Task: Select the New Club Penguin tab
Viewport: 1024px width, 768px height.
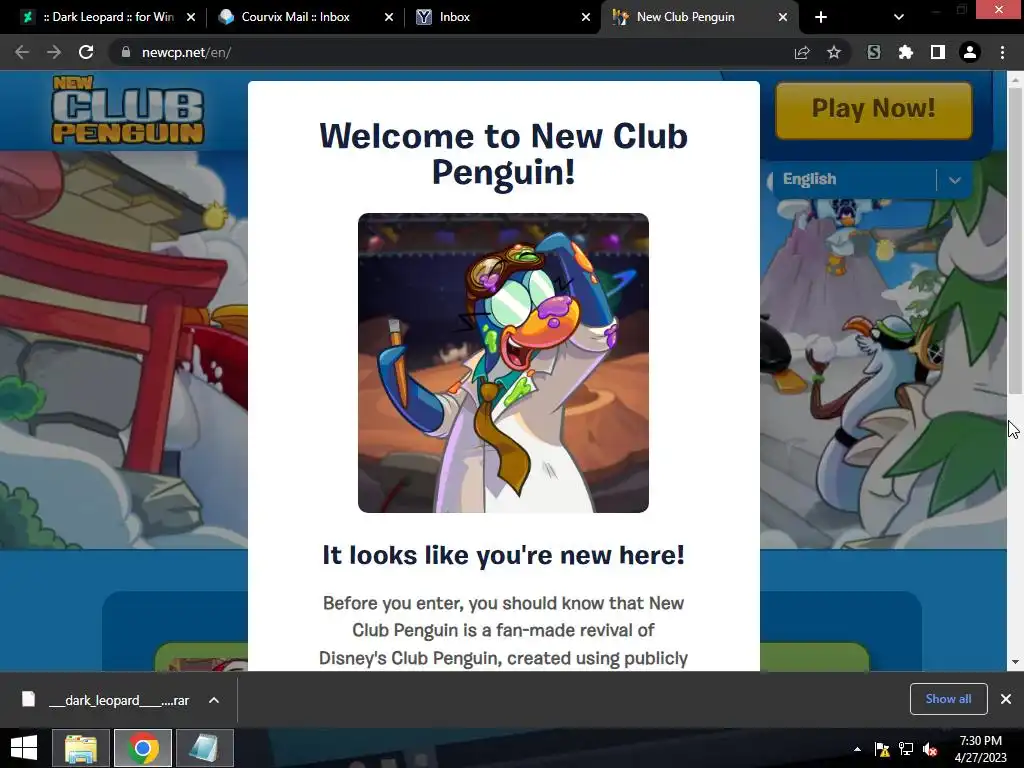Action: (x=686, y=17)
